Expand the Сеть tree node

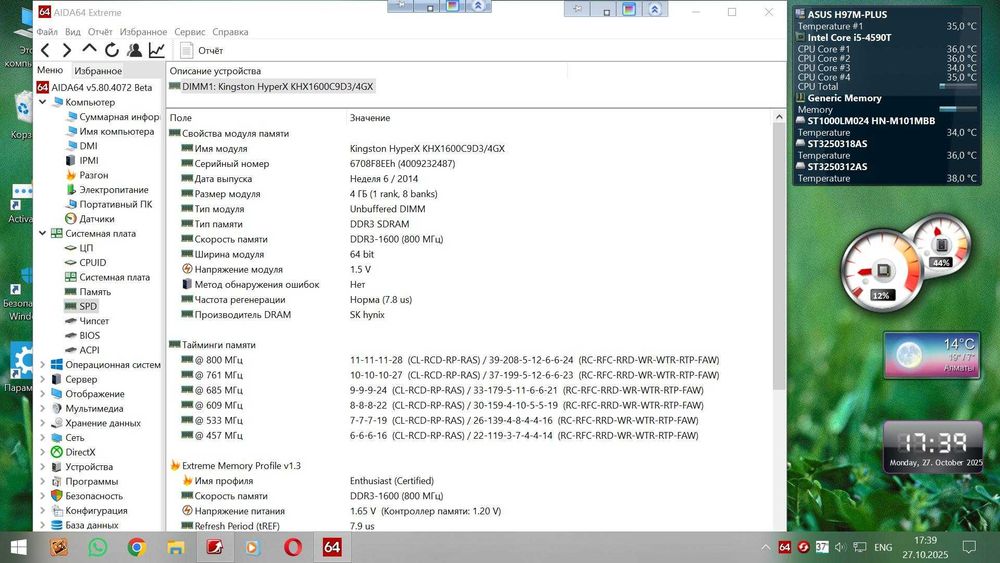point(43,438)
